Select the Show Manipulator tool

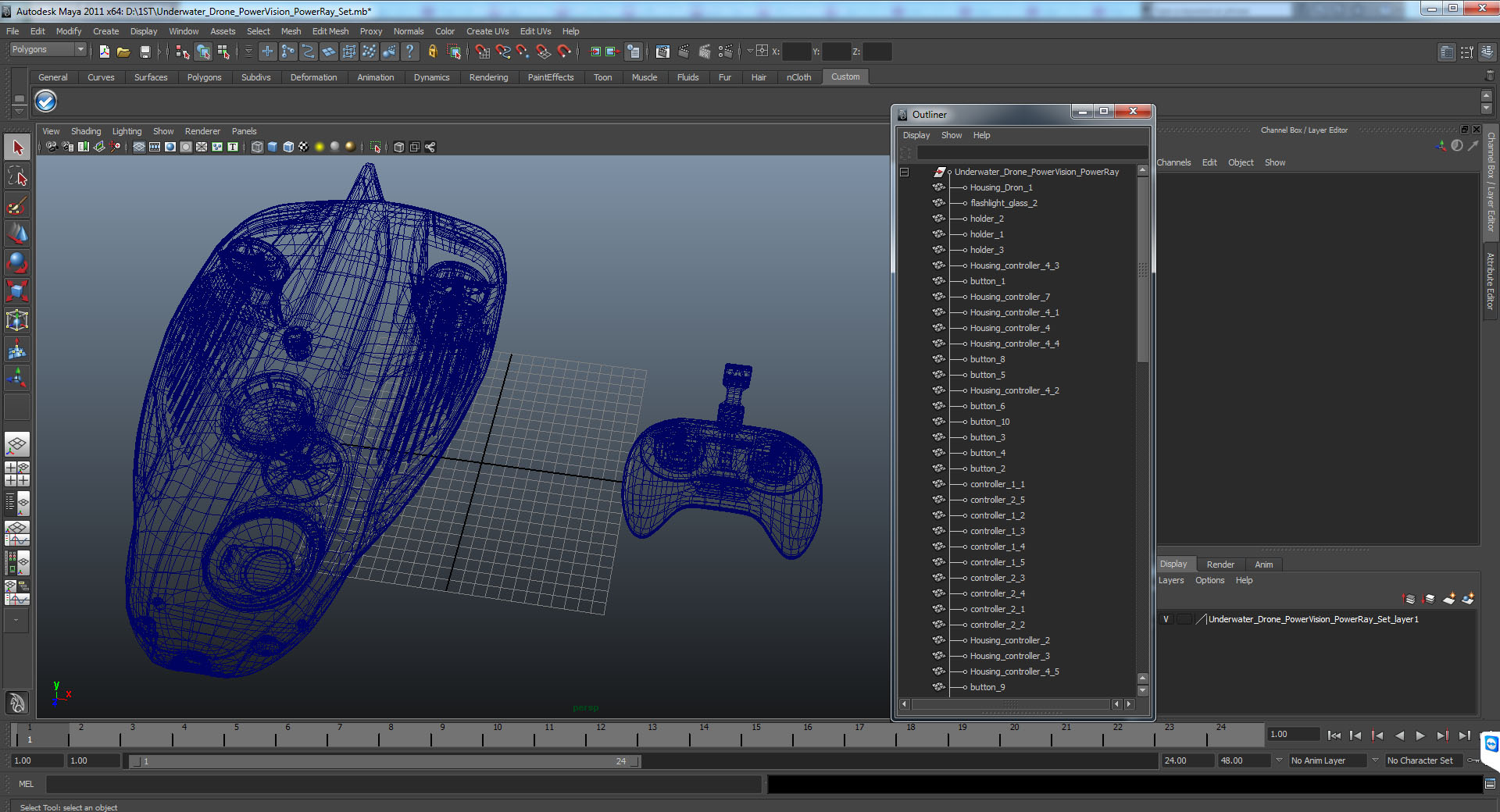tap(17, 378)
